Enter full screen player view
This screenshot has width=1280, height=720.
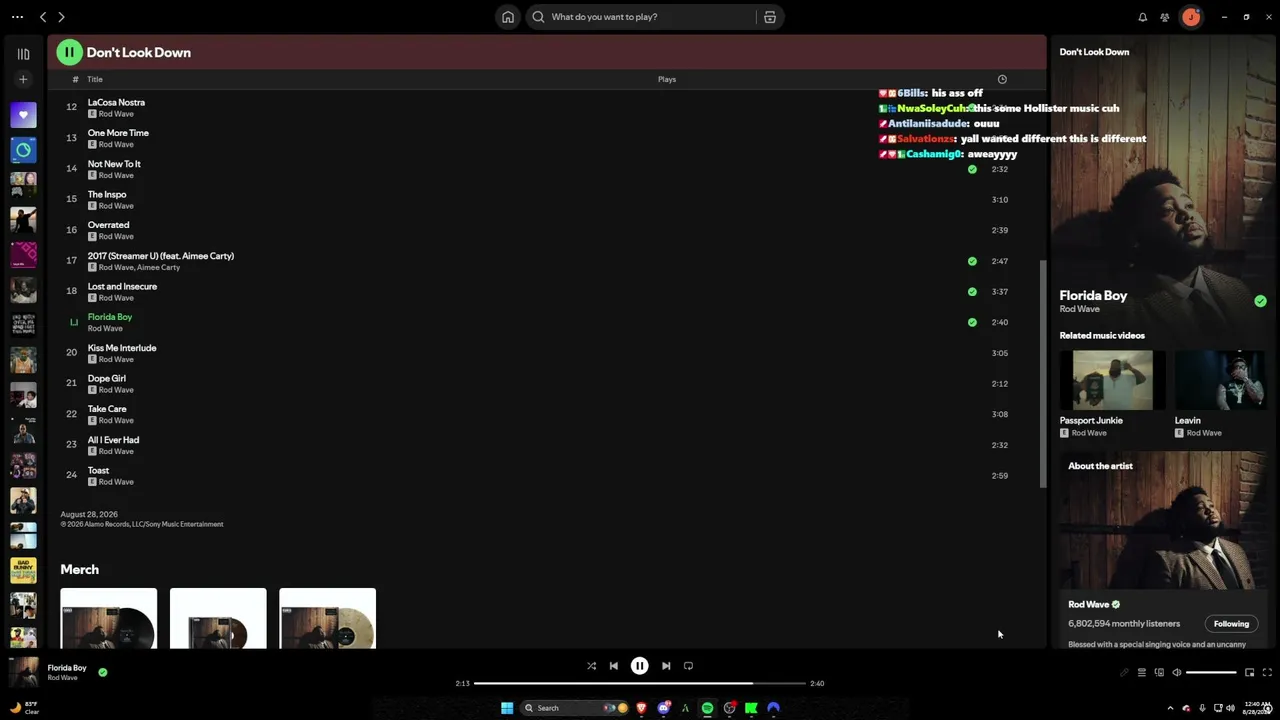(1267, 673)
